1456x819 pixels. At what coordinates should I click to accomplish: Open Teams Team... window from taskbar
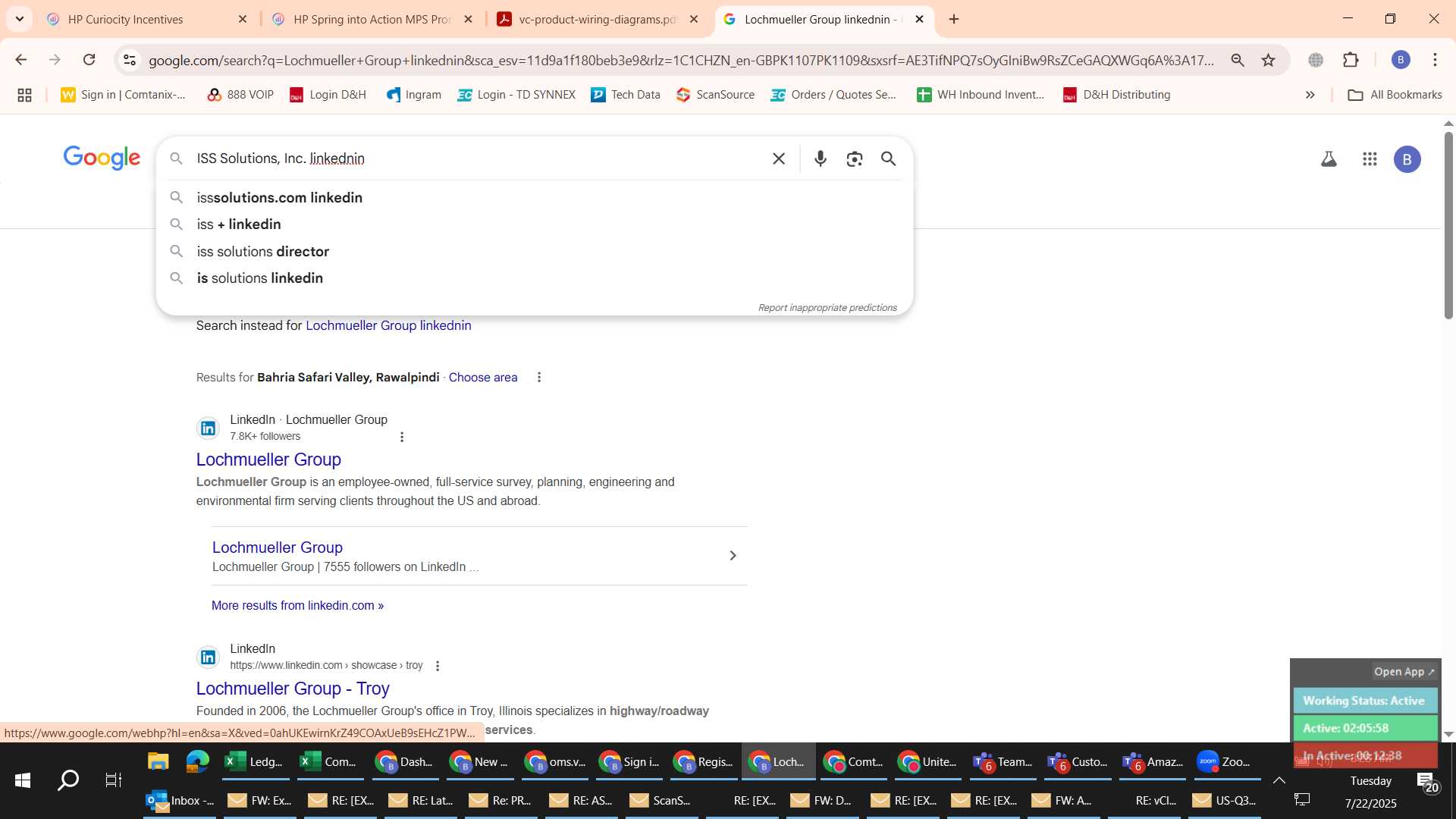click(x=1003, y=761)
